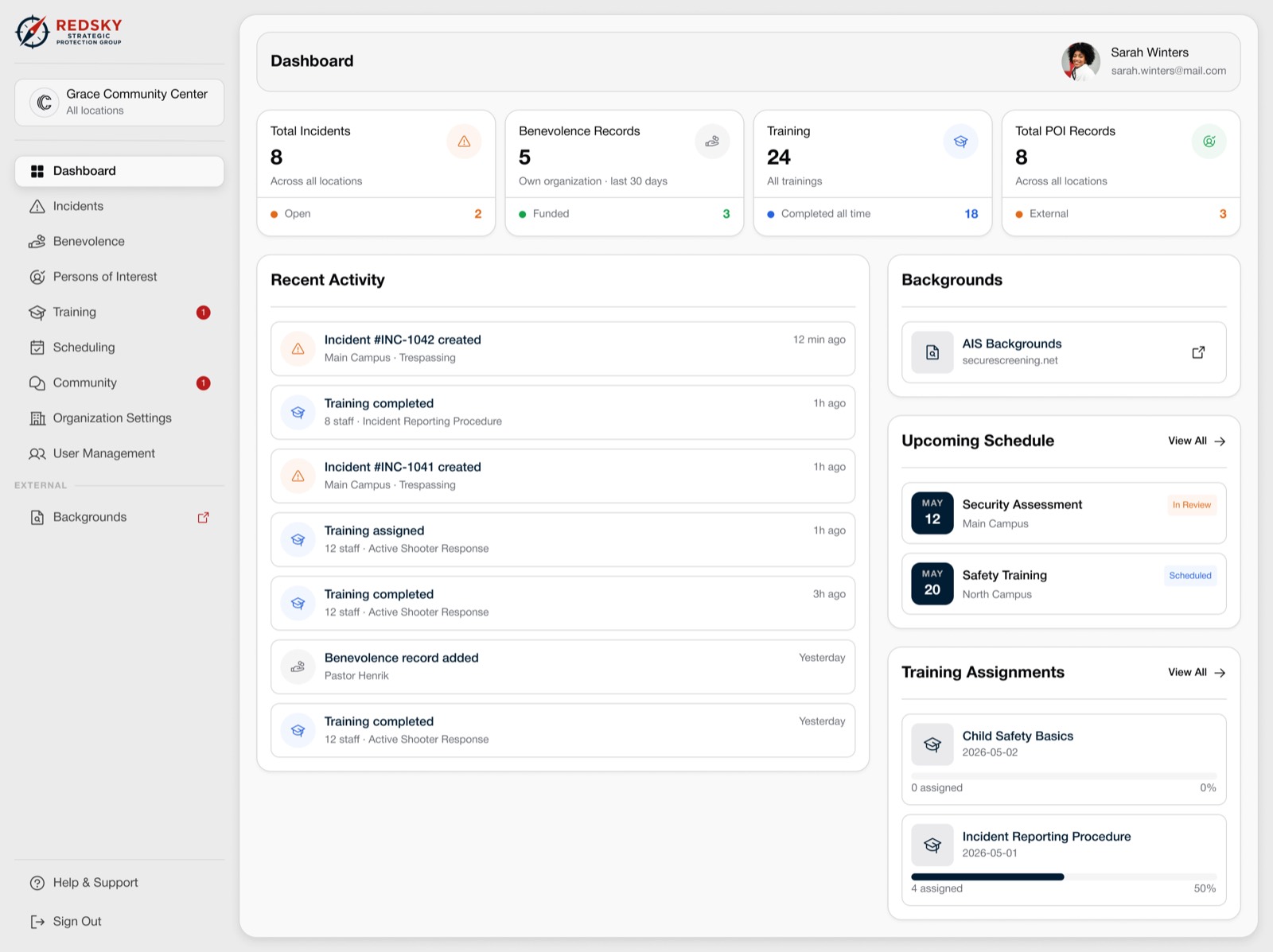This screenshot has height=952, width=1273.
Task: Navigate to Training in the sidebar
Action: click(x=119, y=312)
